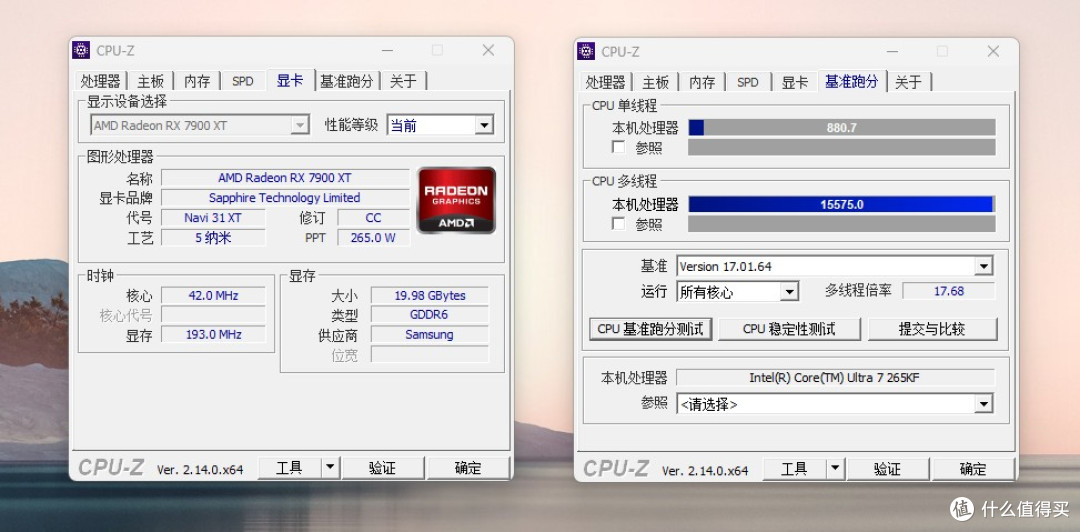Click 验证 button in right window

pos(888,469)
